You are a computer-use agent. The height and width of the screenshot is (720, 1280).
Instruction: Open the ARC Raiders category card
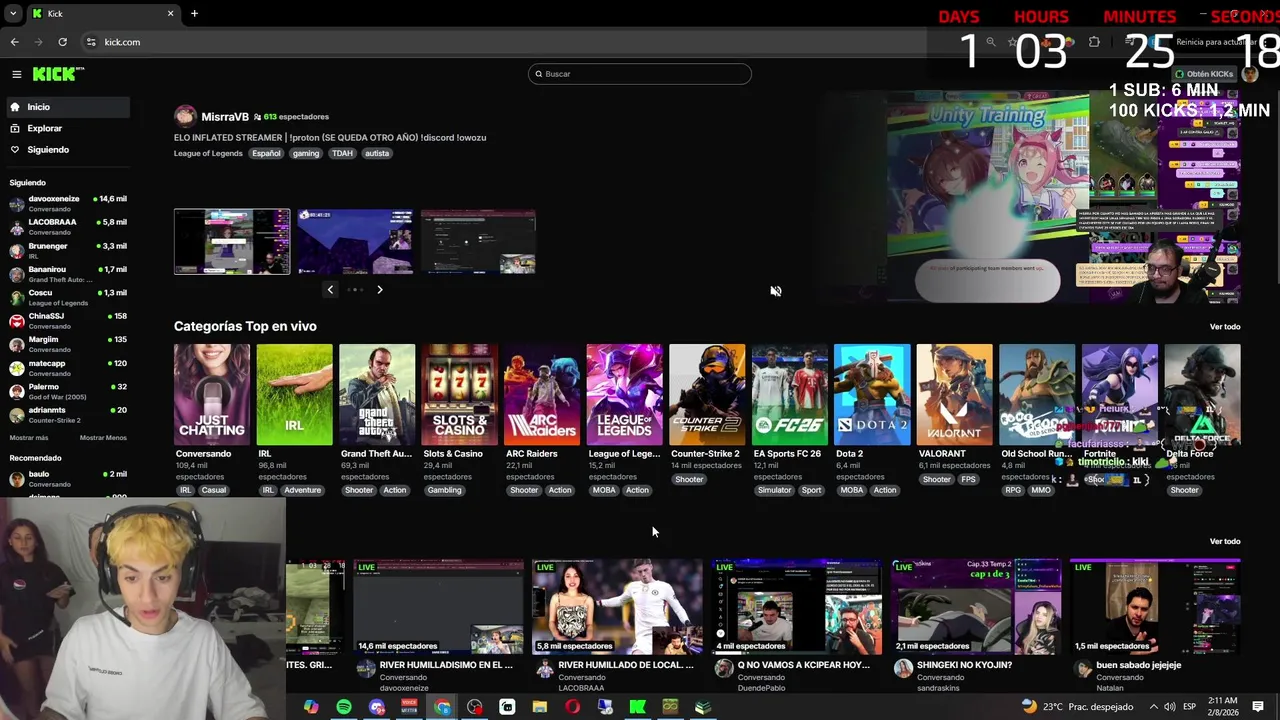coord(542,394)
